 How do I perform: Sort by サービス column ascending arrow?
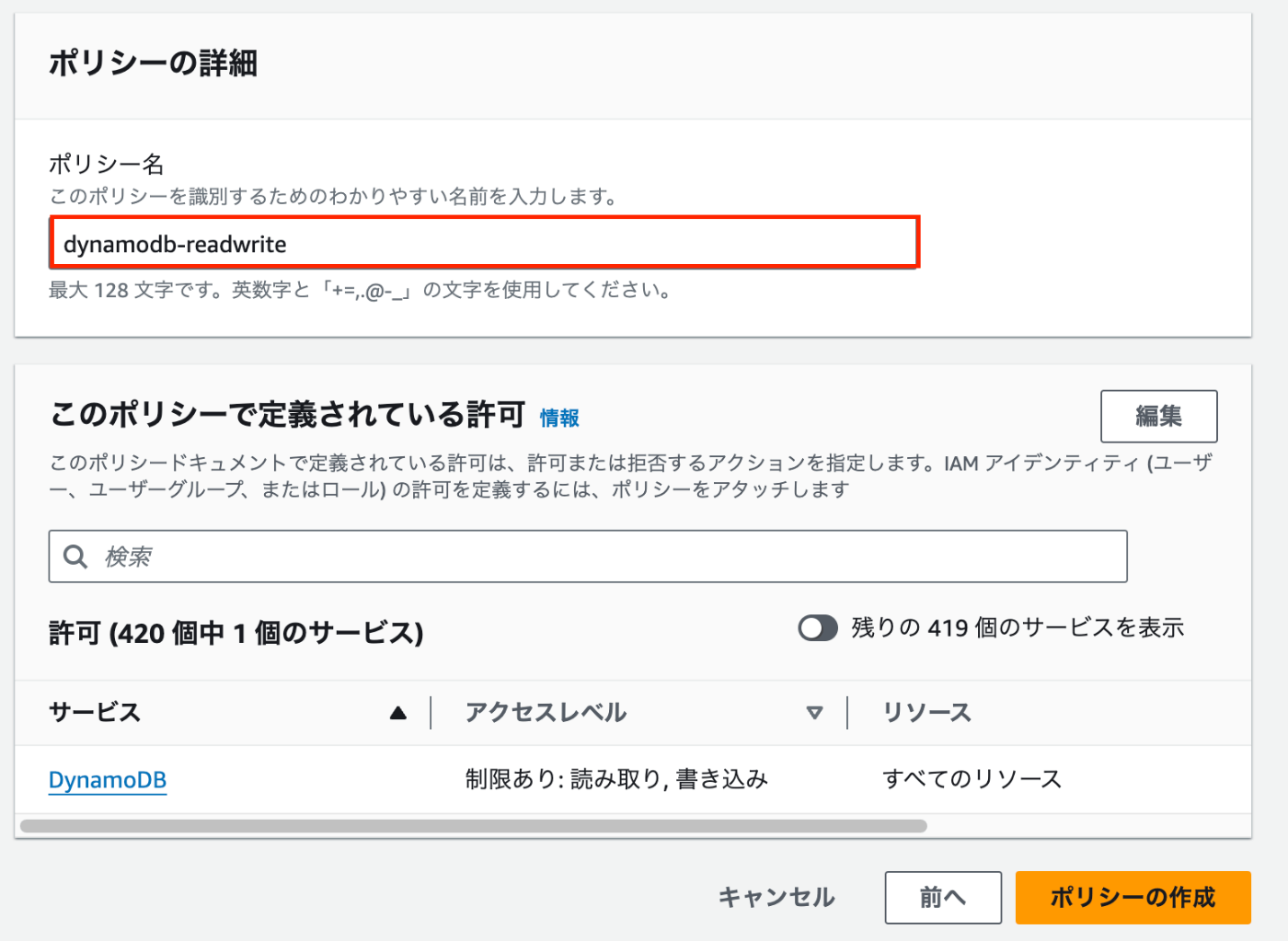398,713
